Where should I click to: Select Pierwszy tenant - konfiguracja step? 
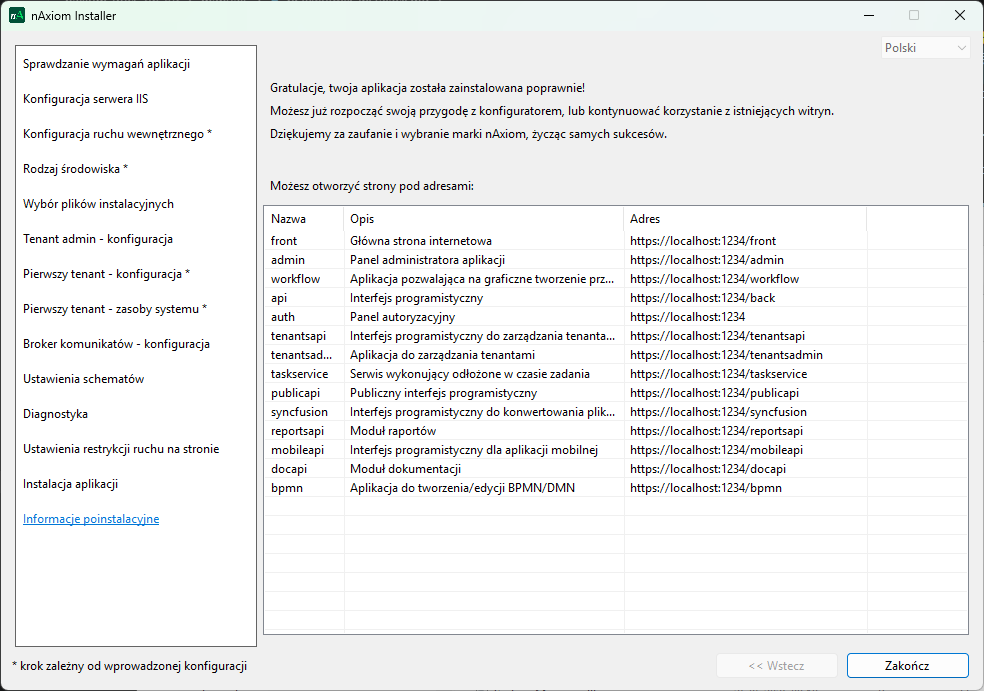107,274
